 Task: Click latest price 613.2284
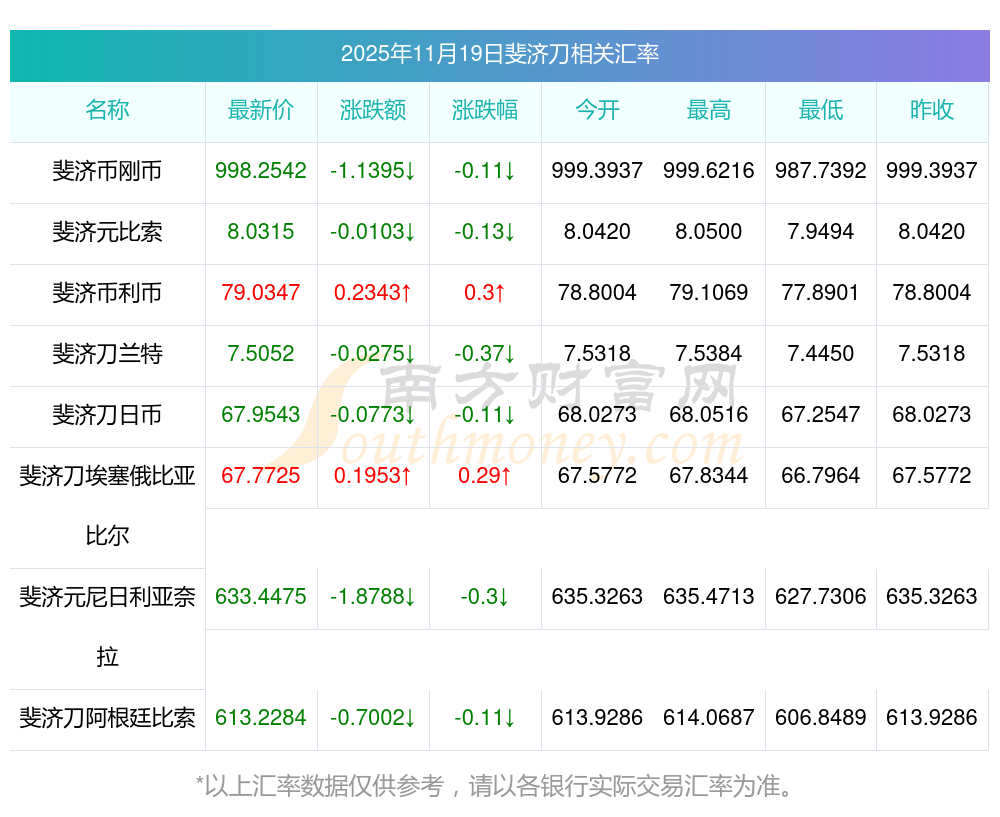pos(261,718)
